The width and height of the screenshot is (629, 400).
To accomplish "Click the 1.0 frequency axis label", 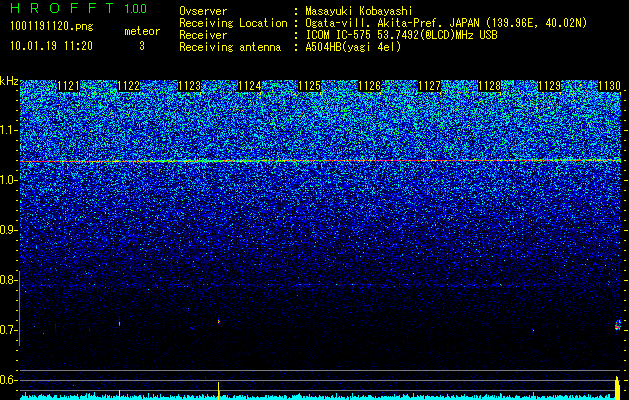I will 8,180.
